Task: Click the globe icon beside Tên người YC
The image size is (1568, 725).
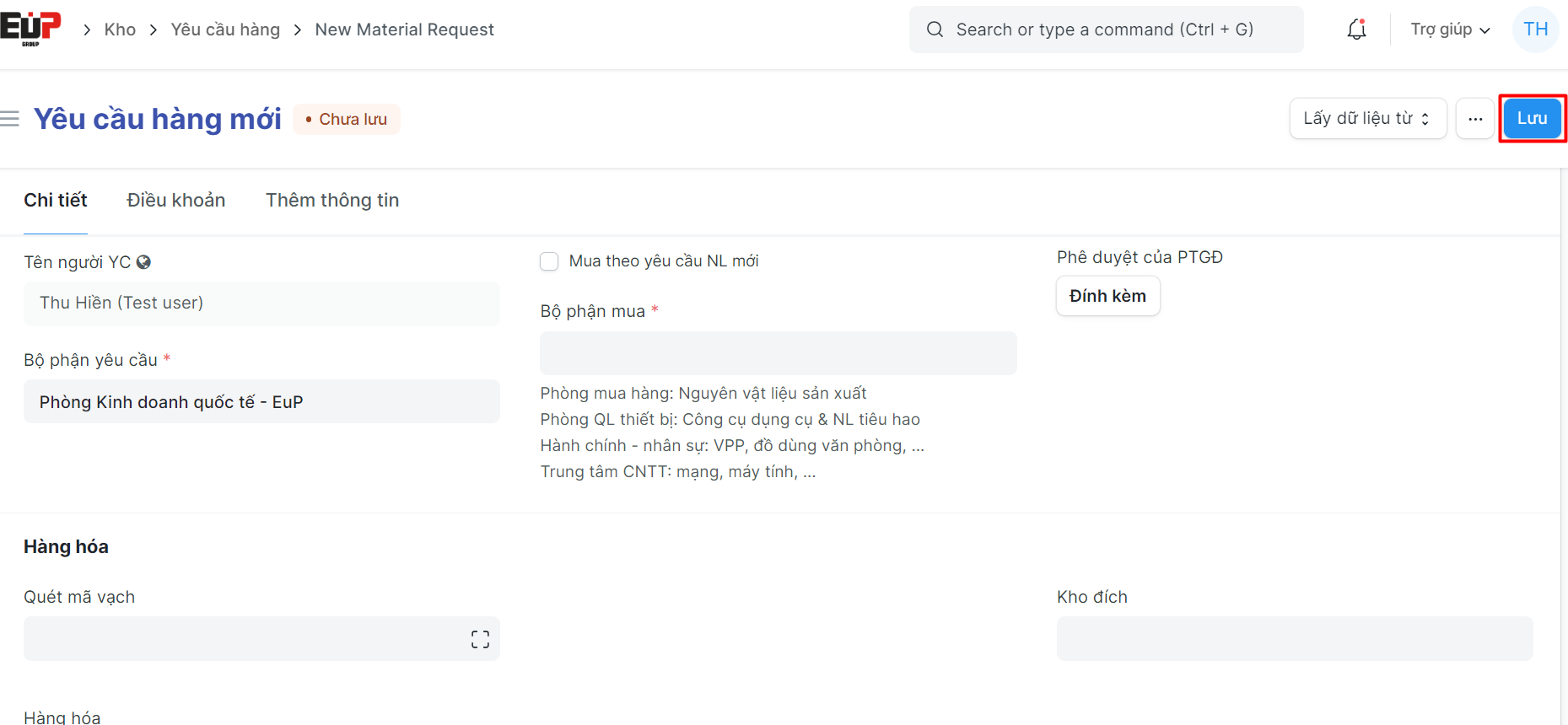Action: pos(143,262)
